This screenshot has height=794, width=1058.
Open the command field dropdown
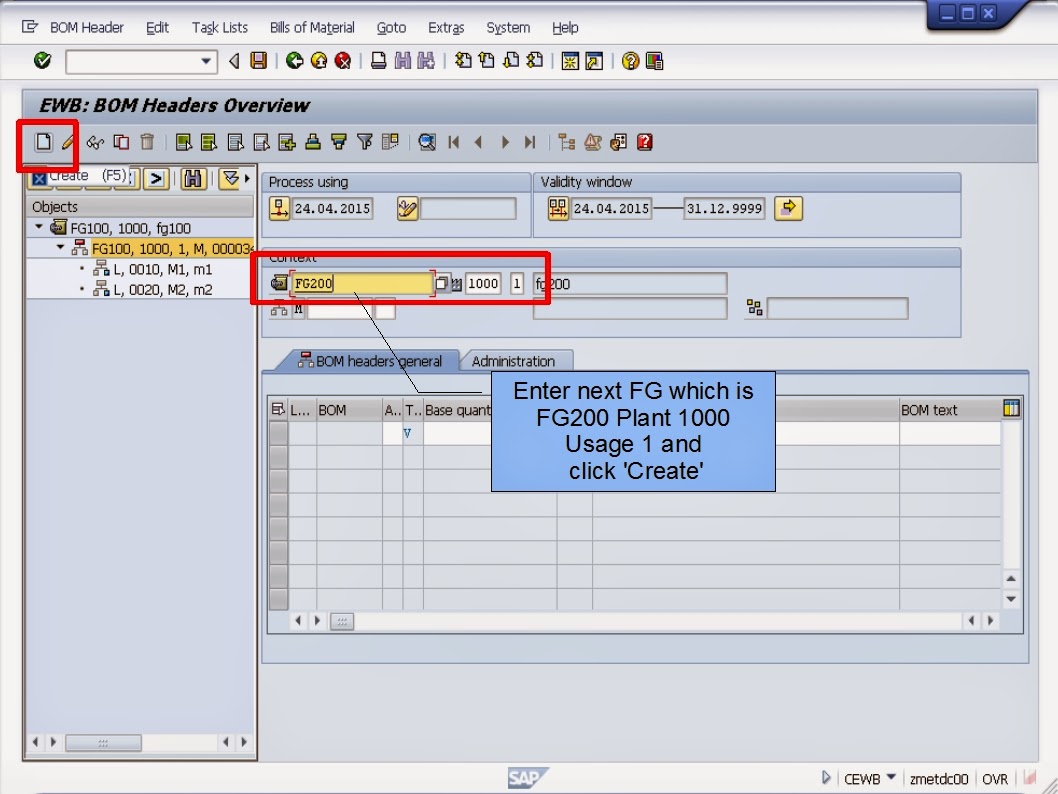coord(208,61)
